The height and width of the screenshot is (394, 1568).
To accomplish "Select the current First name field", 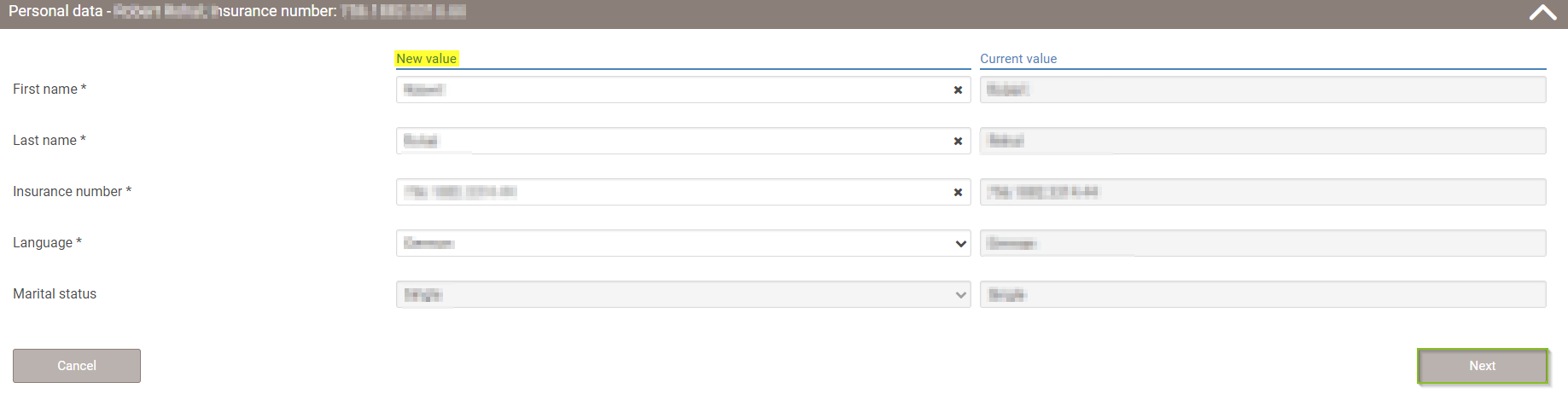I will pos(1263,90).
